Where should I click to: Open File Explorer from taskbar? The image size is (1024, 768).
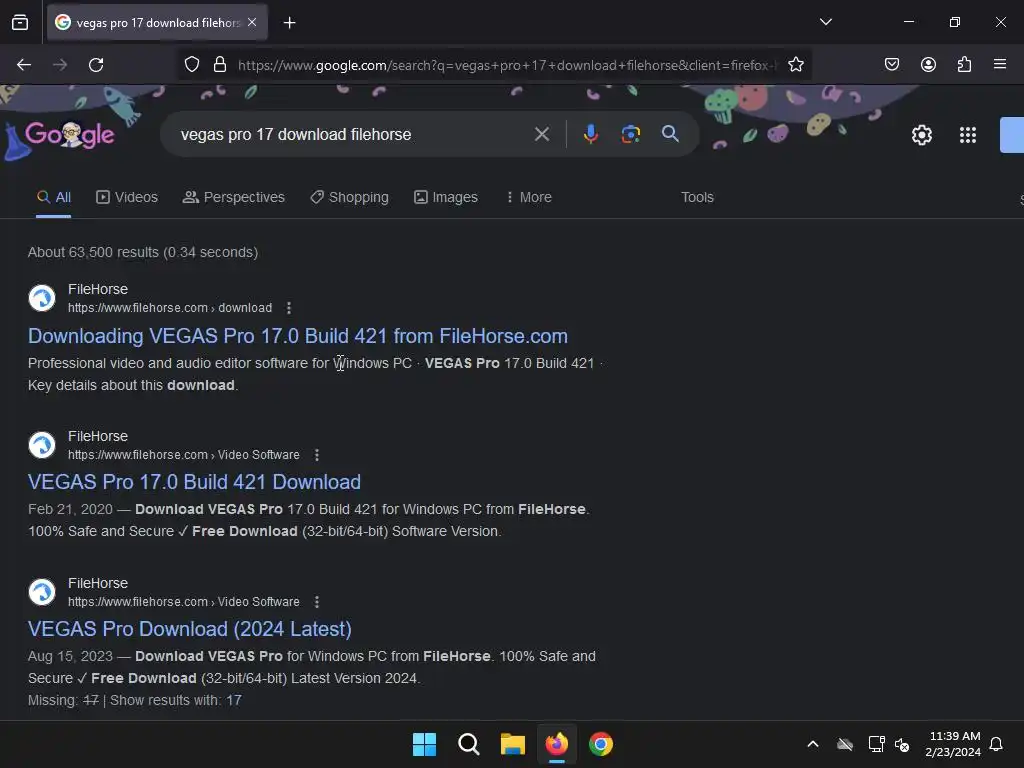513,744
